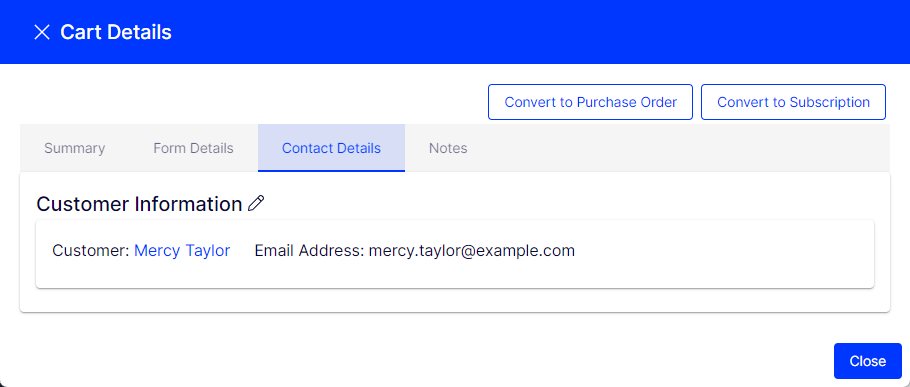
Task: Click blank area left of Convert to Purchase Order
Action: 252,102
